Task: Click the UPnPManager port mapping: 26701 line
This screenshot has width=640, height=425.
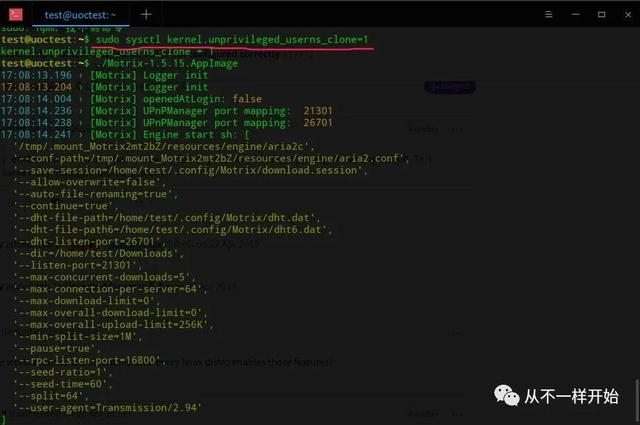Action: tap(167, 122)
